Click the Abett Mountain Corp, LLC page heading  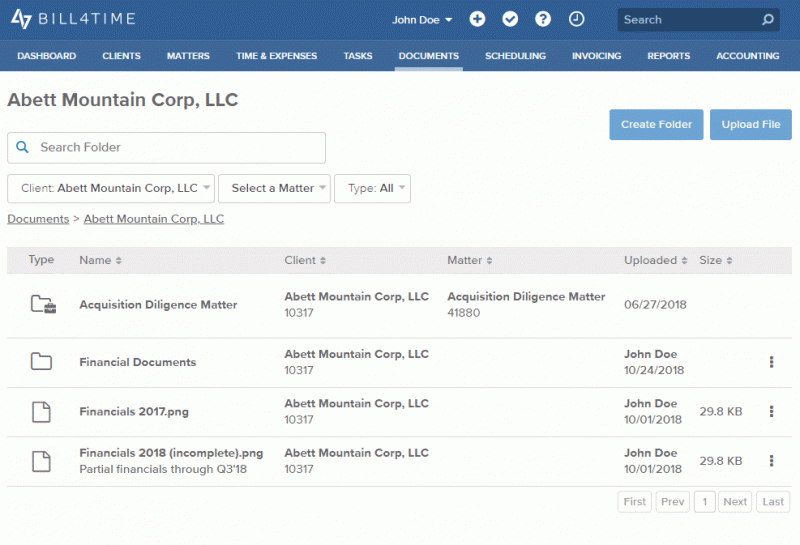[122, 100]
